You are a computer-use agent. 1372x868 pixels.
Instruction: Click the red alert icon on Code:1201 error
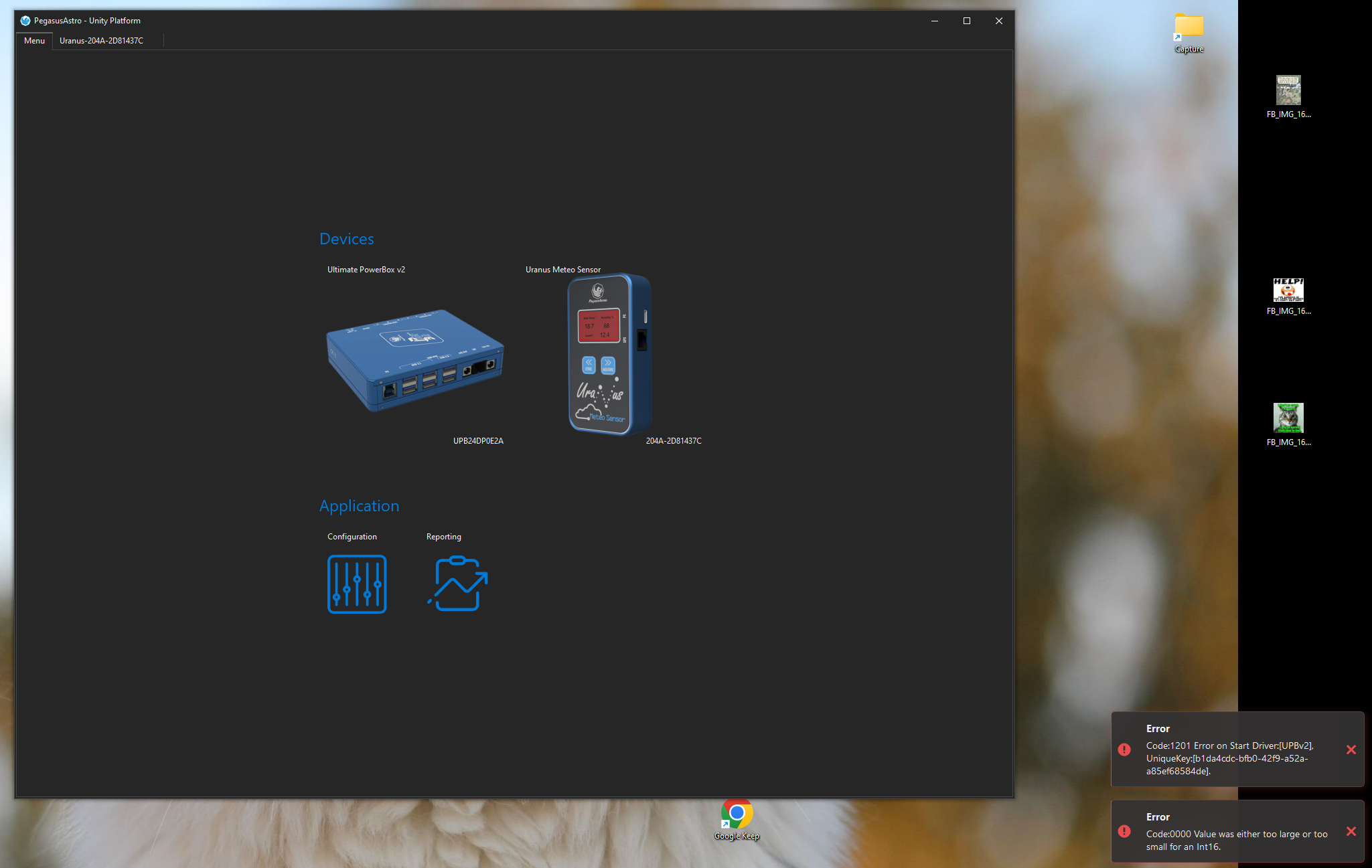[1124, 750]
